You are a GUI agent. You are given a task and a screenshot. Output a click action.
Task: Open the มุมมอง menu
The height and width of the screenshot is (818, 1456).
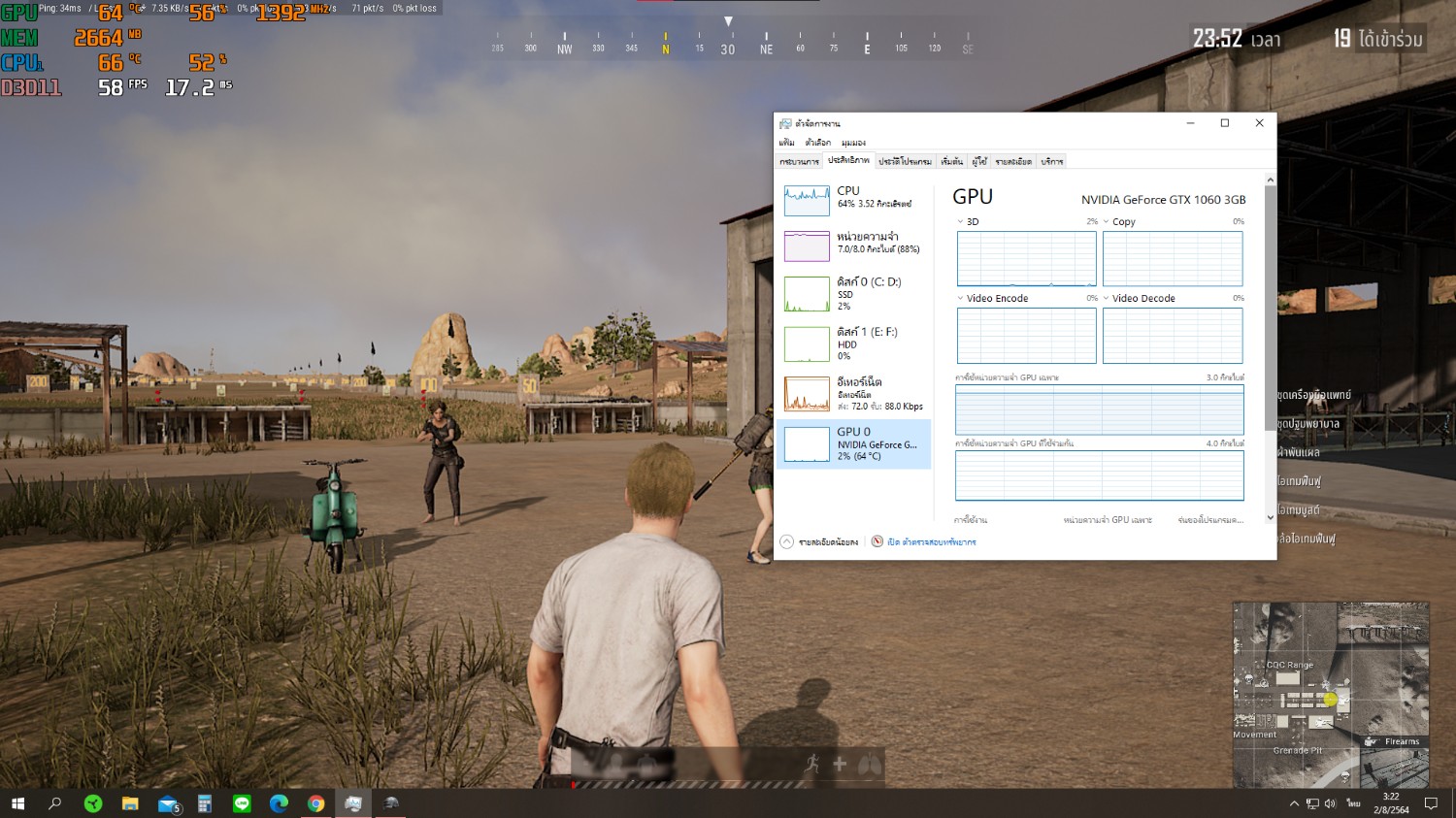(853, 143)
